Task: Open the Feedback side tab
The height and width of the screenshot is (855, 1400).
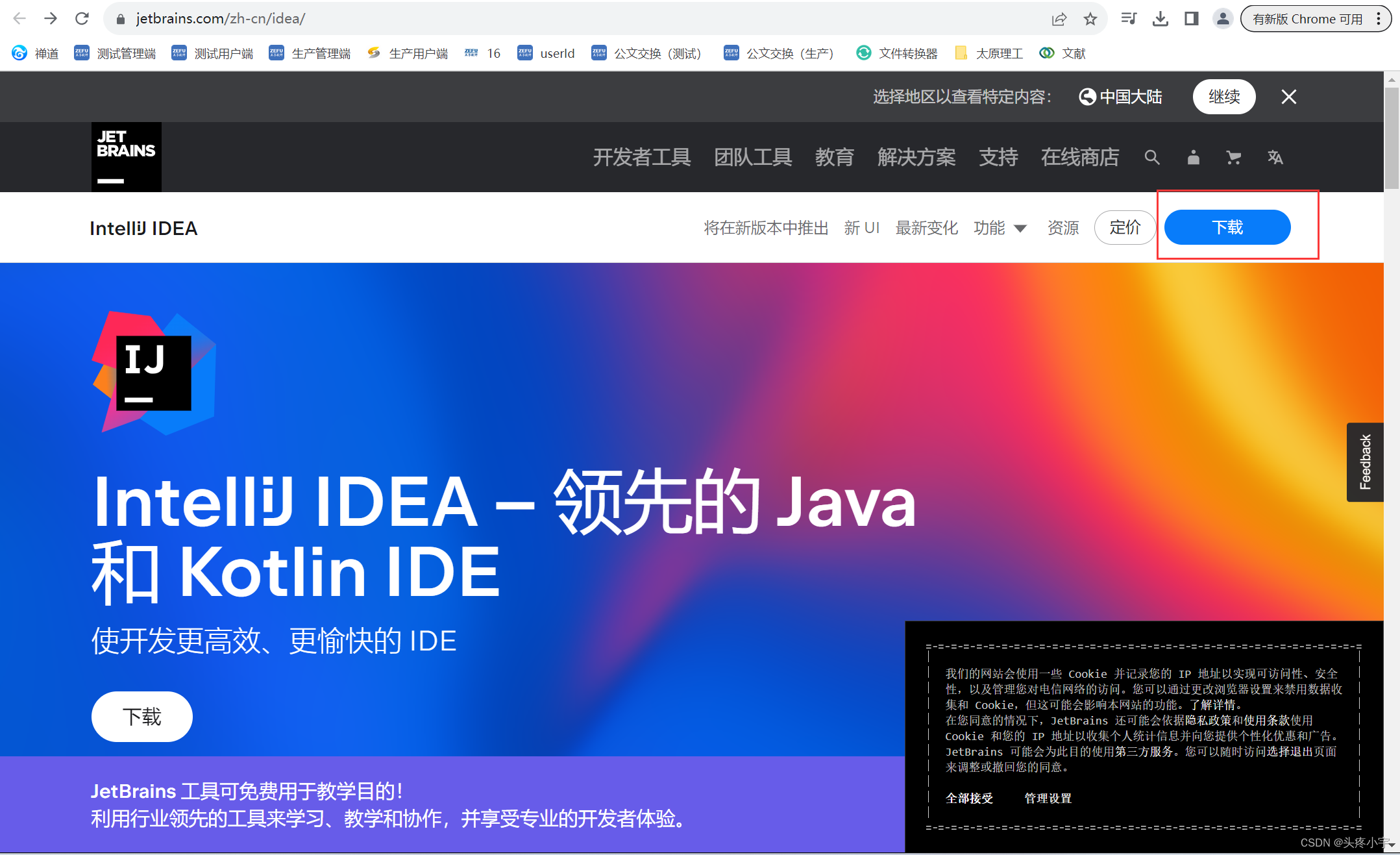Action: pos(1365,462)
